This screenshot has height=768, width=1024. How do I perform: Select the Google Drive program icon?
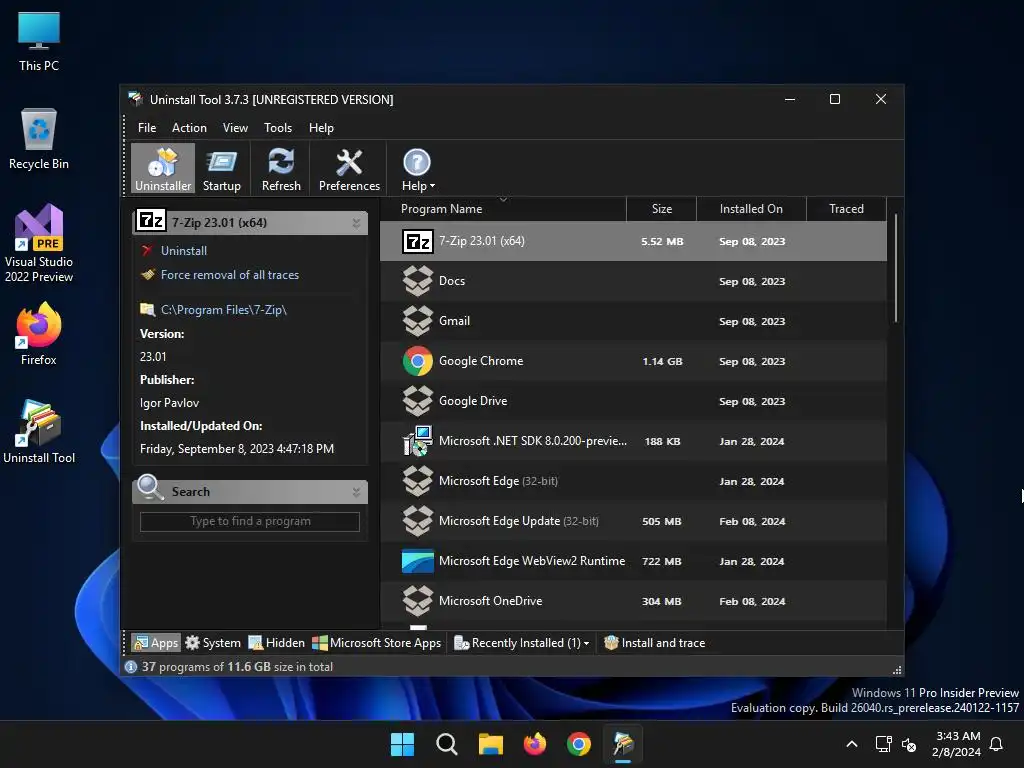tap(417, 401)
